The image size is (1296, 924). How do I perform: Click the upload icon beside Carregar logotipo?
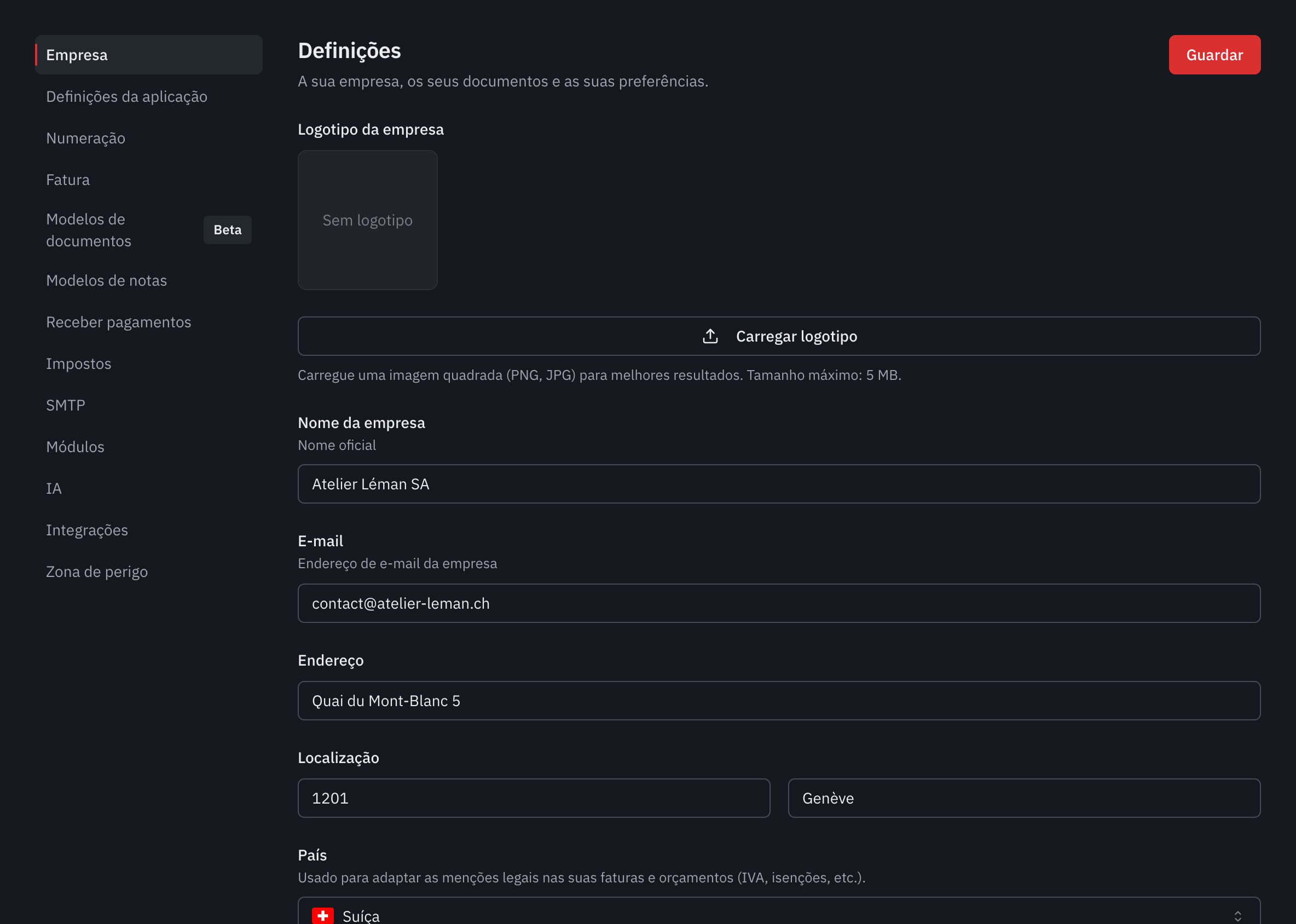pos(710,336)
